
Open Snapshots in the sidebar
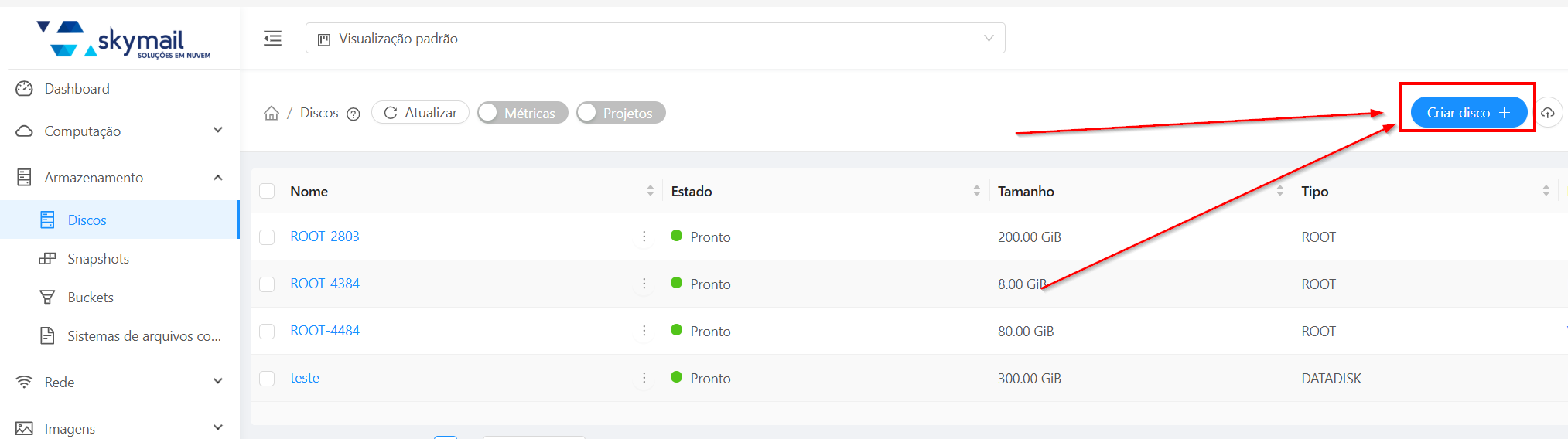98,259
